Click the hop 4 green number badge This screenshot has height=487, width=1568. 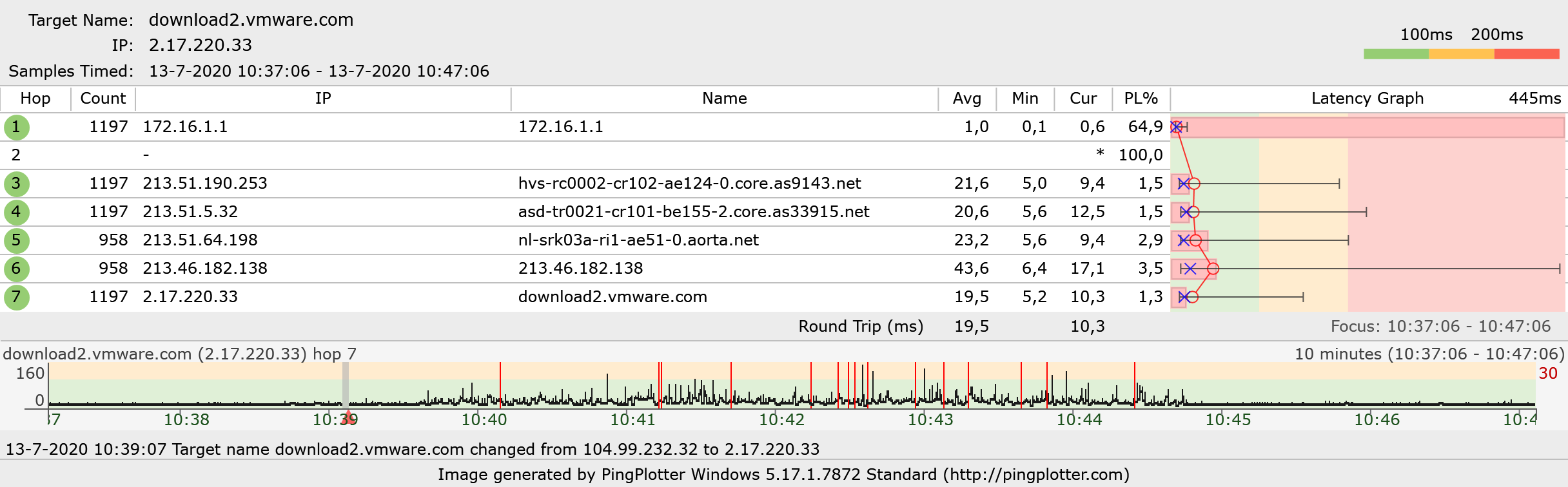point(16,212)
